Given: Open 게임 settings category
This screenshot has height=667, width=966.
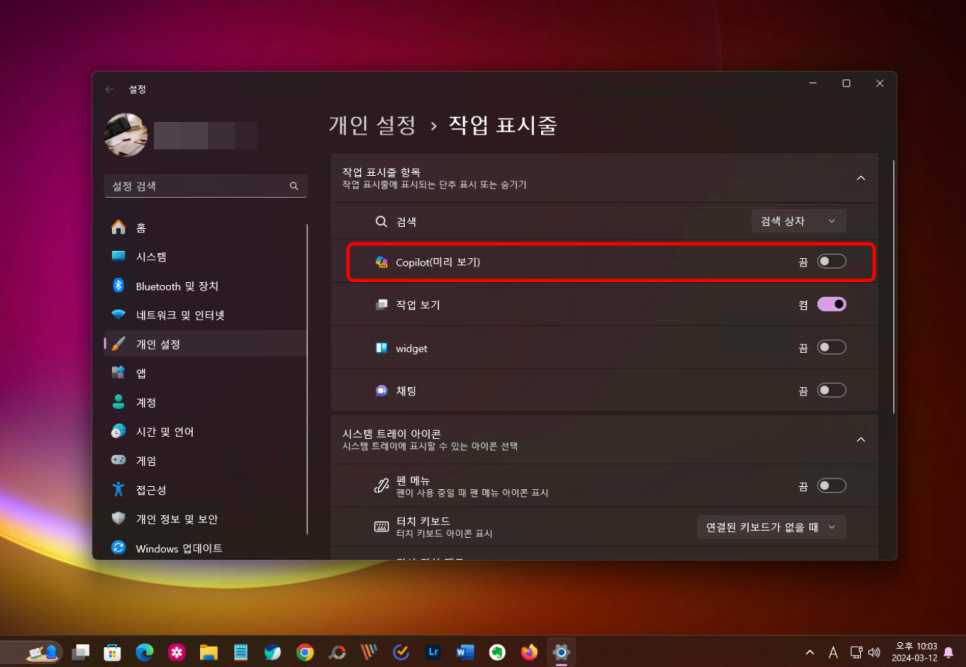Looking at the screenshot, I should tap(205, 460).
